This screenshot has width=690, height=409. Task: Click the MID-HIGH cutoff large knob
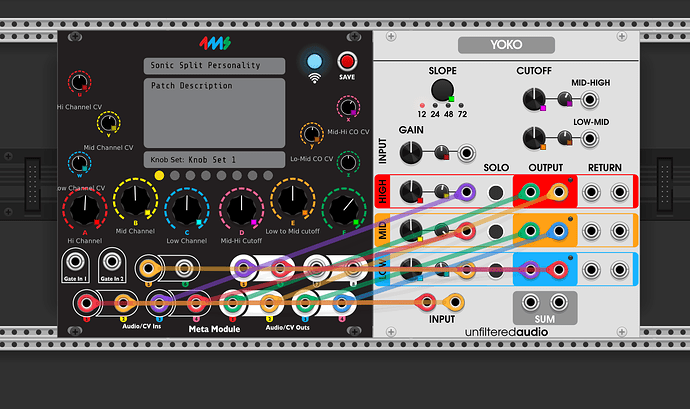pos(534,99)
